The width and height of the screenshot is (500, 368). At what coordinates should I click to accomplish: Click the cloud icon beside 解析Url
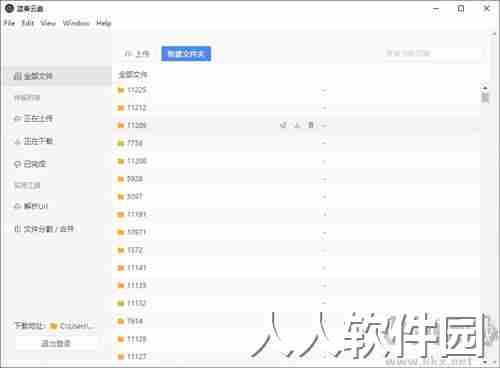[x=17, y=206]
